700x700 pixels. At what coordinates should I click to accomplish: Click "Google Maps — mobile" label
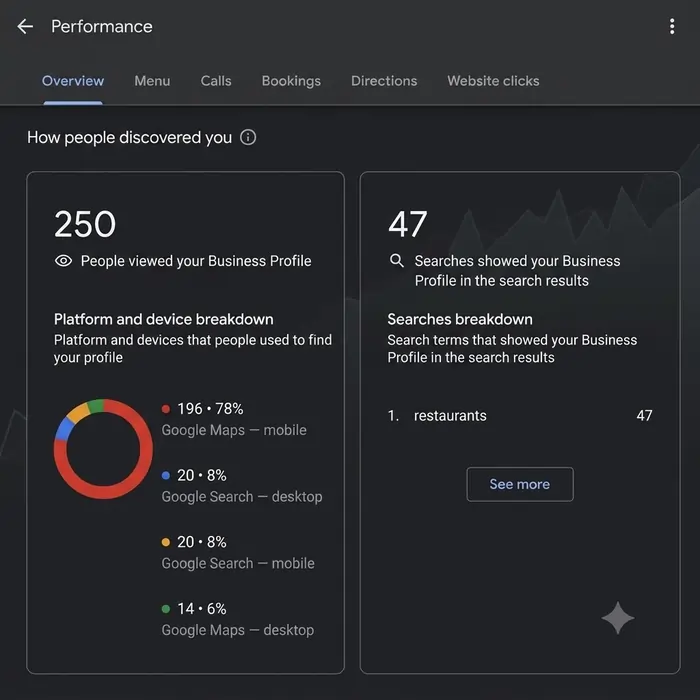point(234,430)
